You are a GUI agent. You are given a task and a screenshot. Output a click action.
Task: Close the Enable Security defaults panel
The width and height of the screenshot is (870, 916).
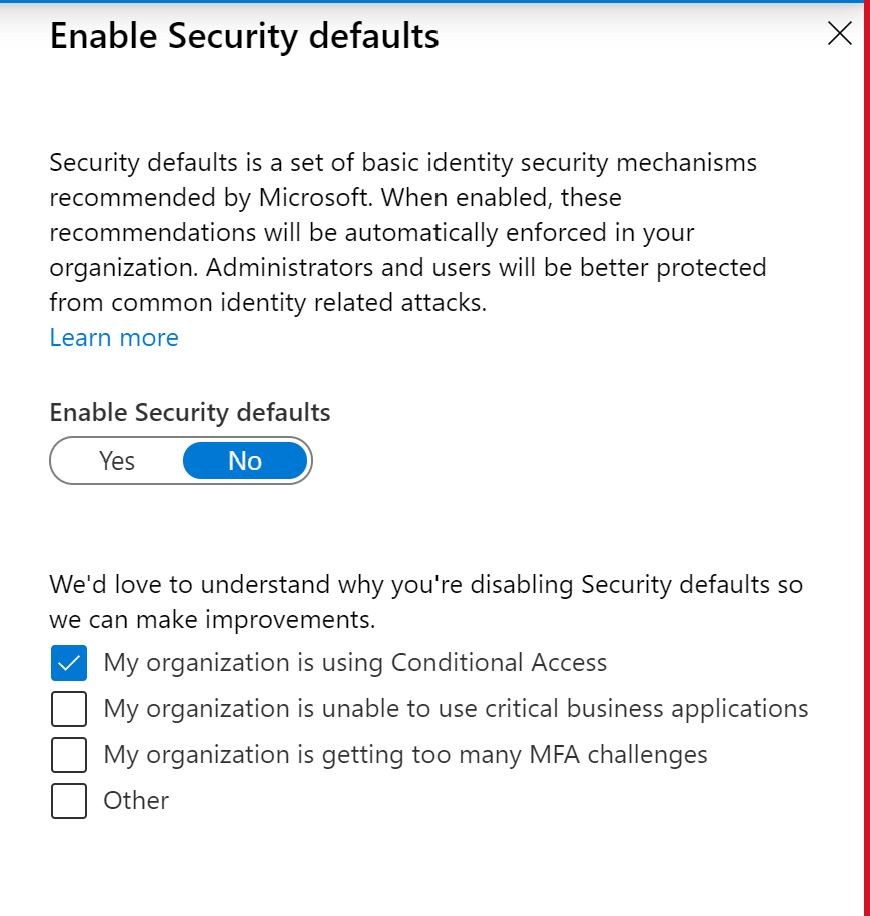[838, 33]
